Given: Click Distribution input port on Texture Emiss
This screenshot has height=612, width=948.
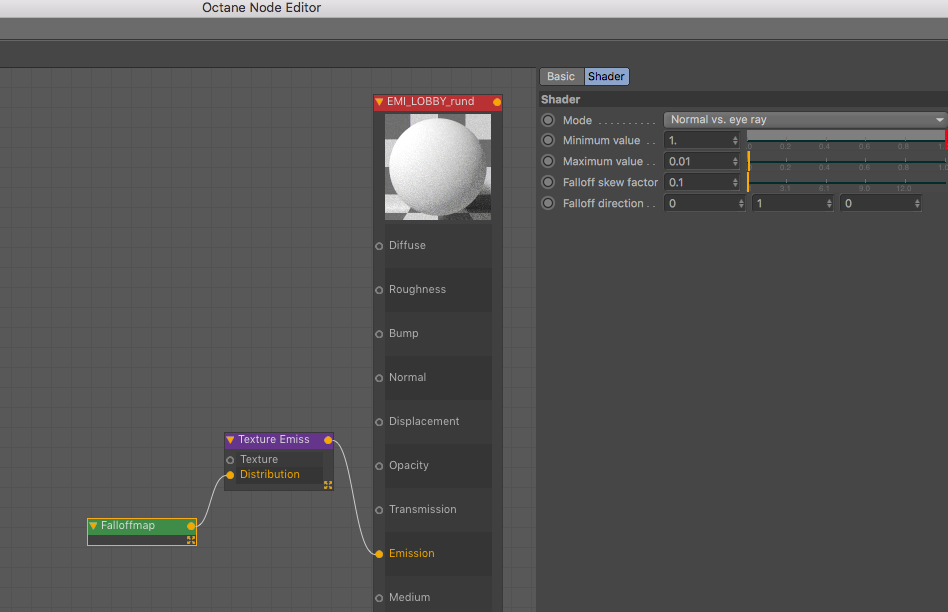Looking at the screenshot, I should tap(230, 475).
